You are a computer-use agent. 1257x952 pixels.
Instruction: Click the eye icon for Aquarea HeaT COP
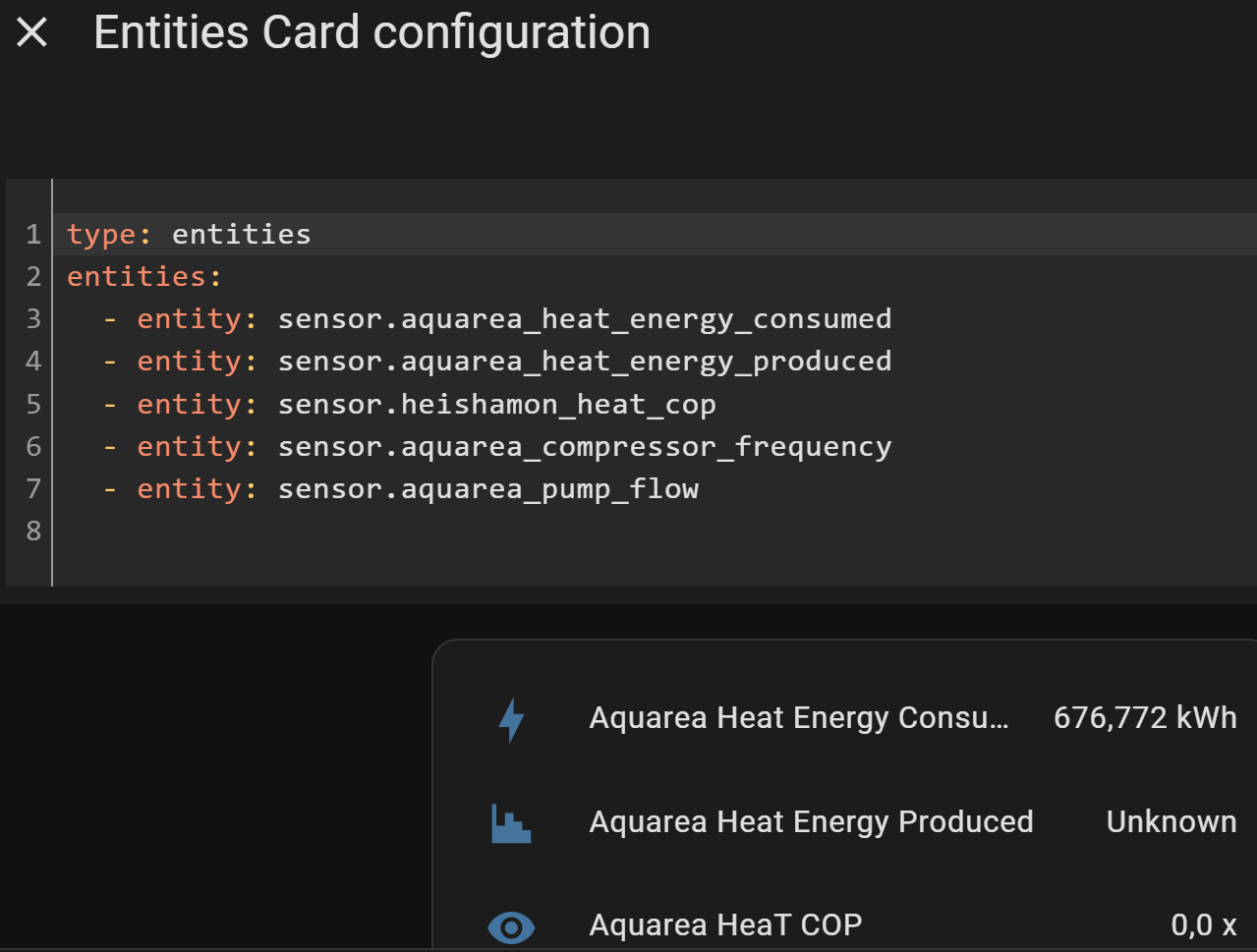tap(511, 926)
